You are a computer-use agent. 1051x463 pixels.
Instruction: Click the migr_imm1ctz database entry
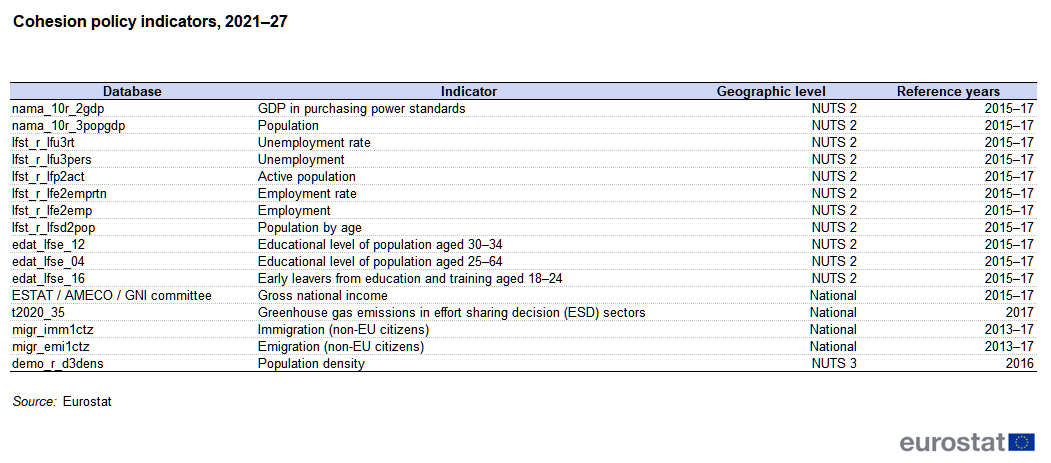pyautogui.click(x=51, y=330)
